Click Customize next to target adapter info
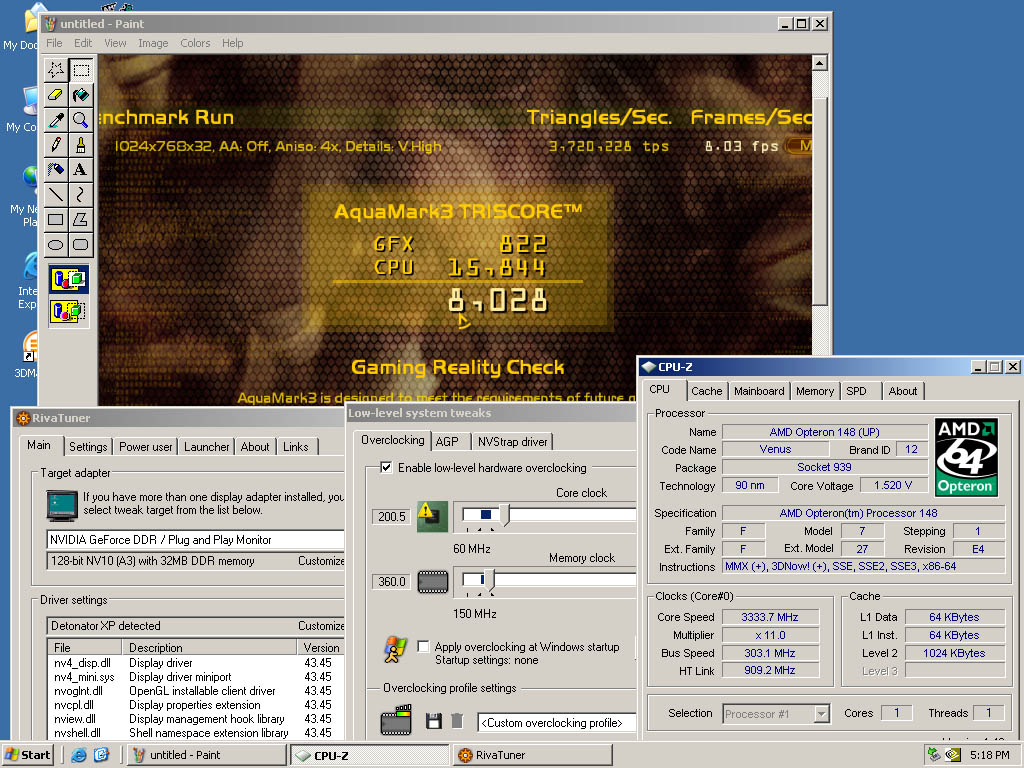The width and height of the screenshot is (1024, 768). 321,561
